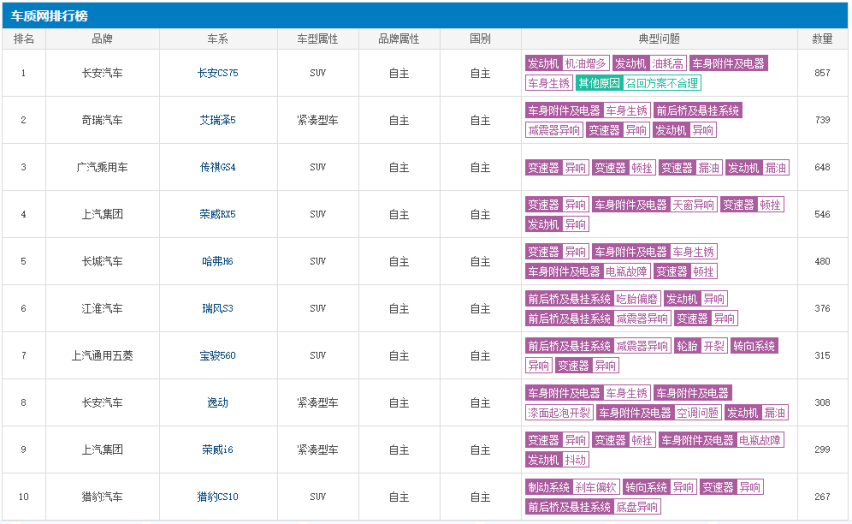Click the complaint count 308
Viewport: 852px width, 524px height.
pyautogui.click(x=822, y=403)
